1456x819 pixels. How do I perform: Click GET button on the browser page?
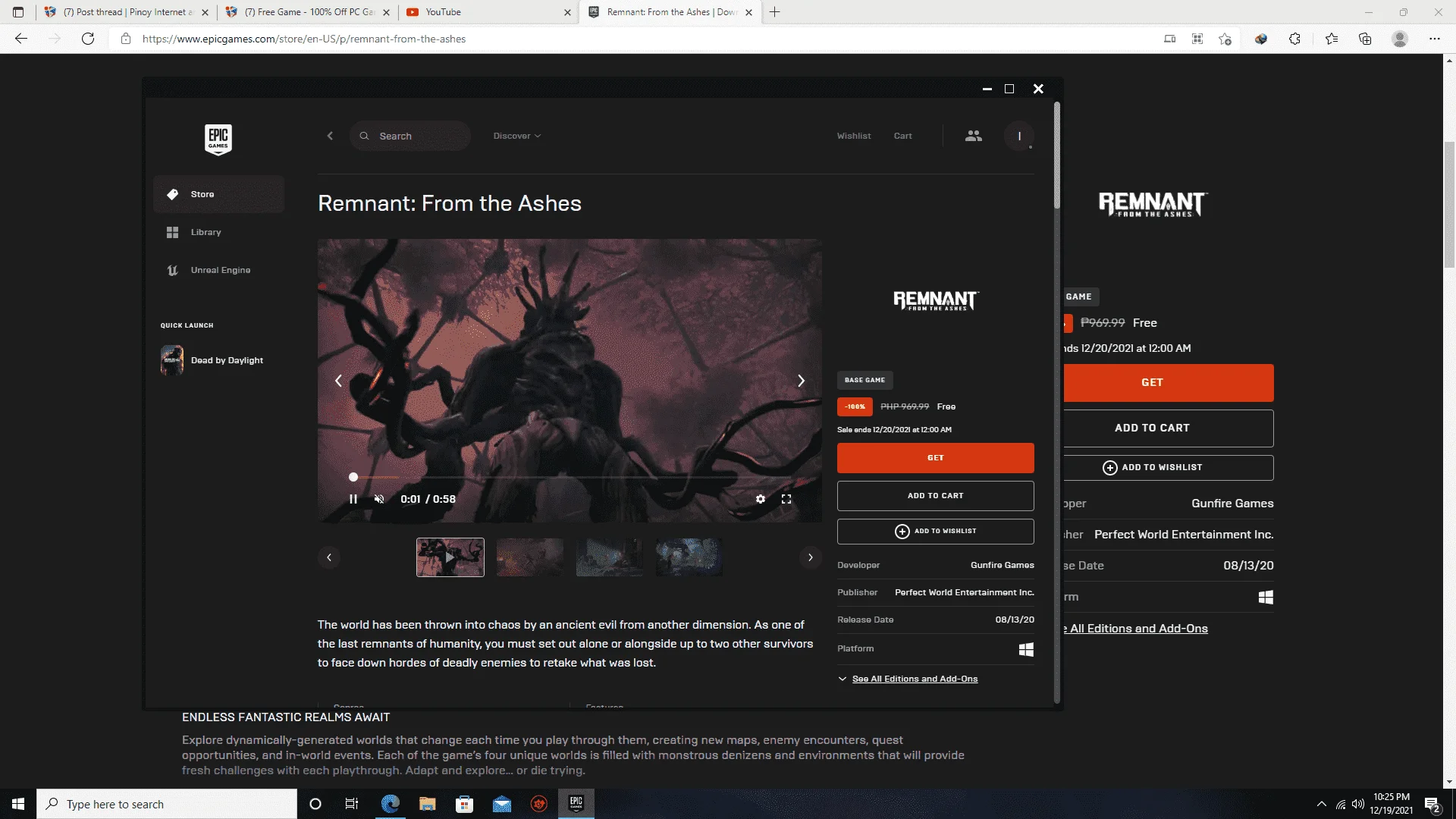[1168, 383]
